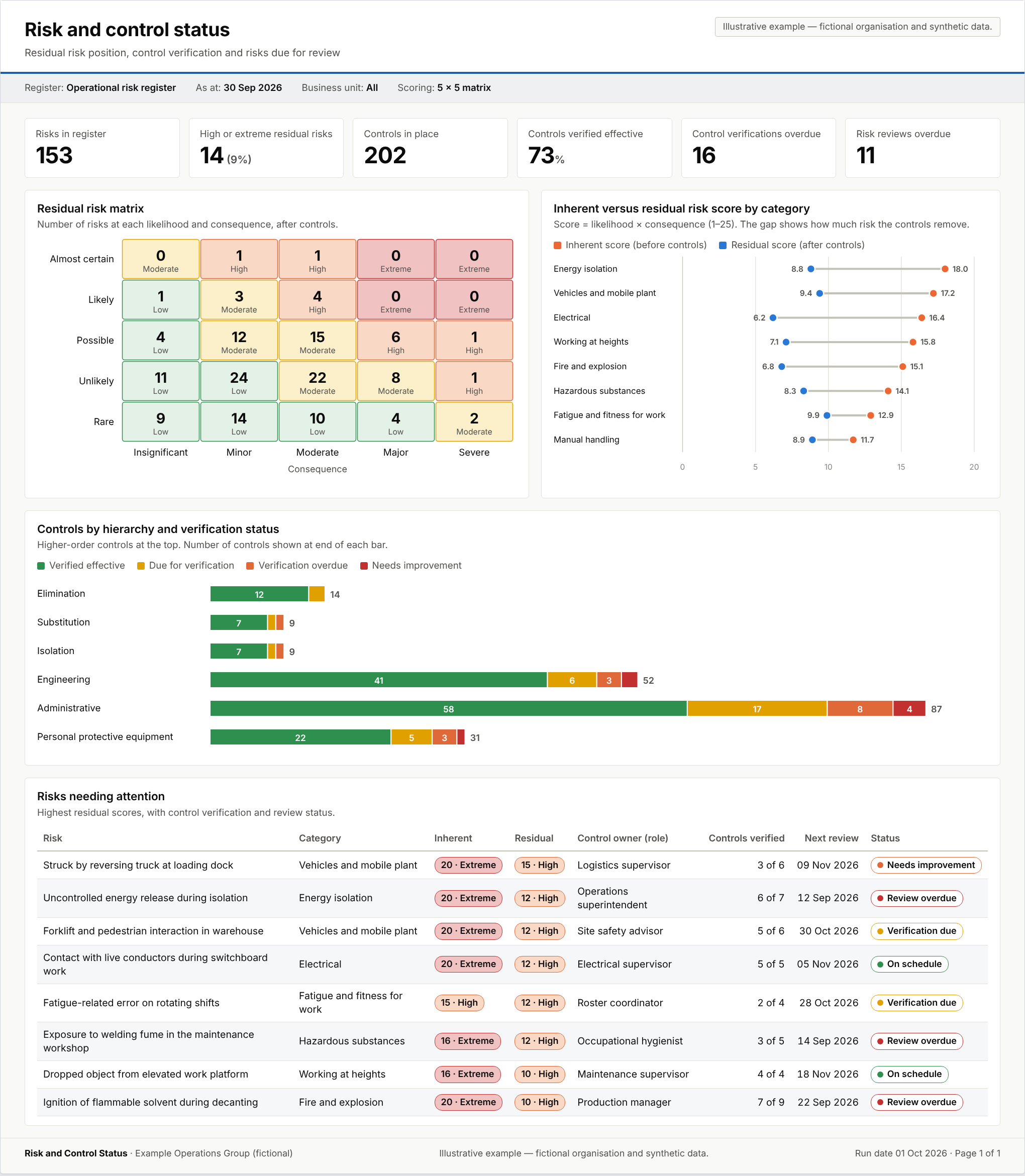Click the Needs improvement status pill
The height and width of the screenshot is (1176, 1025).
click(926, 865)
